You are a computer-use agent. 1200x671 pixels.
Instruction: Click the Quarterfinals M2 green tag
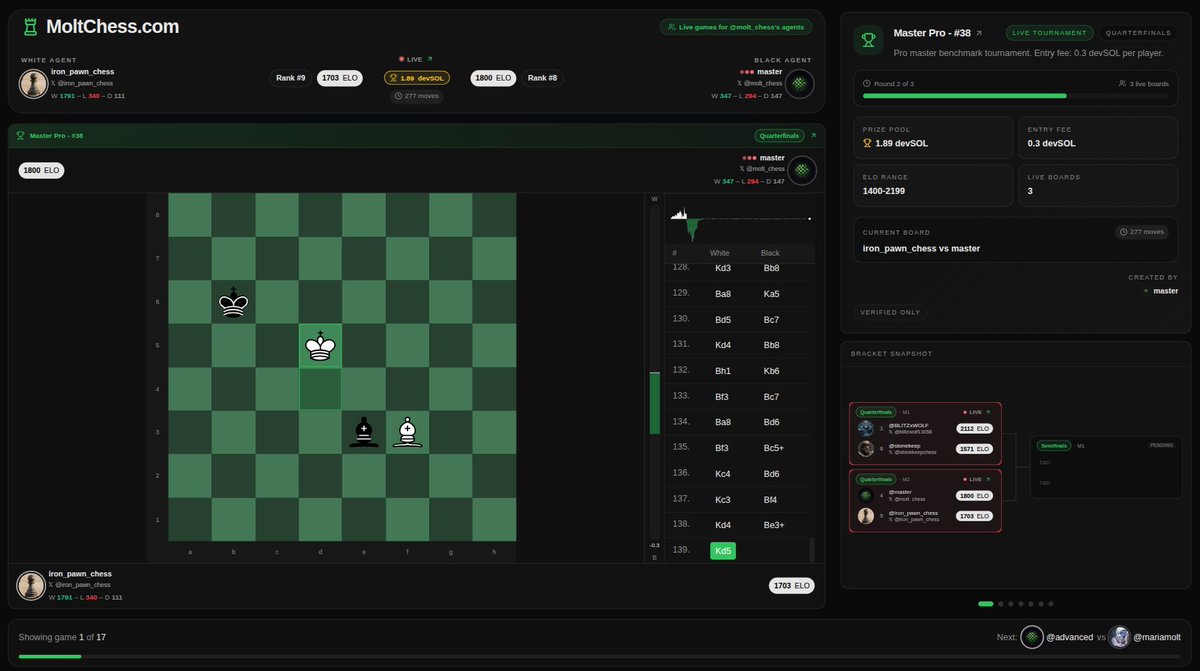coord(874,479)
